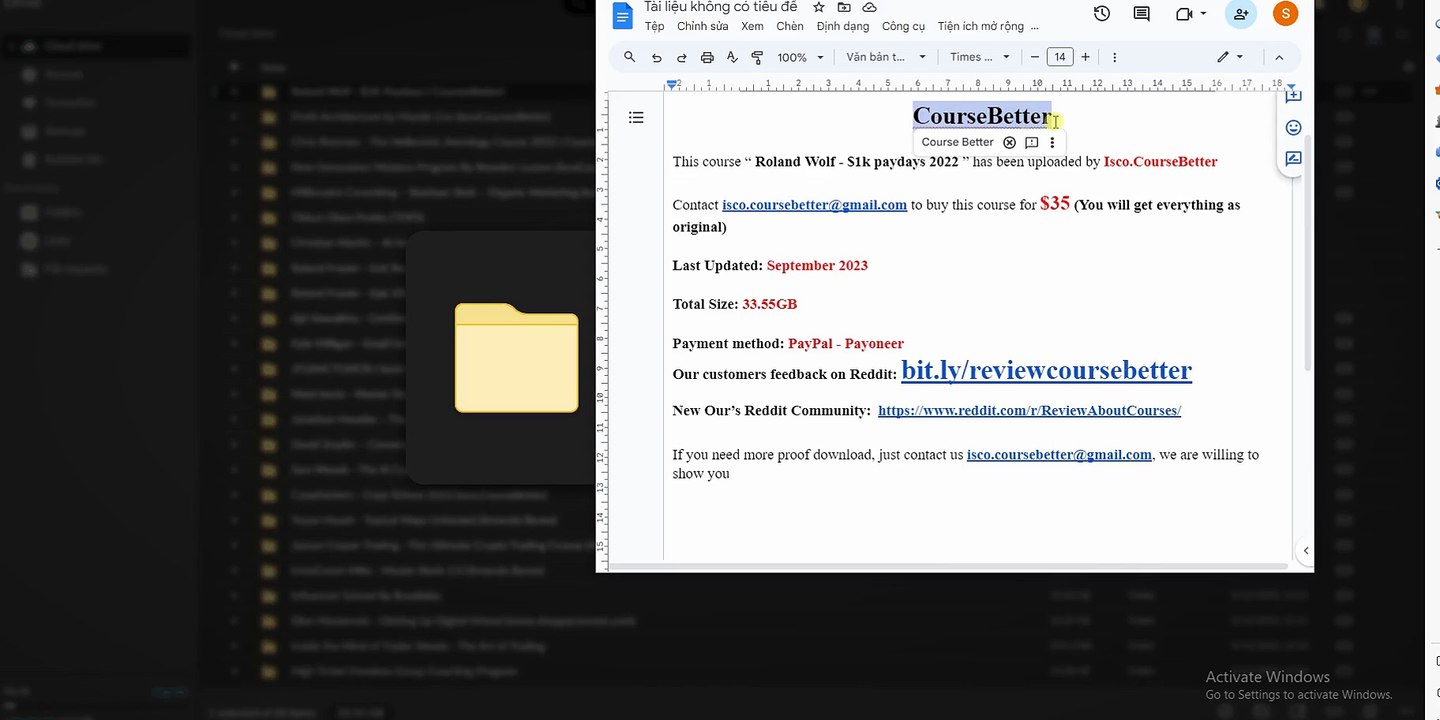The width and height of the screenshot is (1440, 720).
Task: Click the email link after 'just contact us'
Action: coord(1059,454)
